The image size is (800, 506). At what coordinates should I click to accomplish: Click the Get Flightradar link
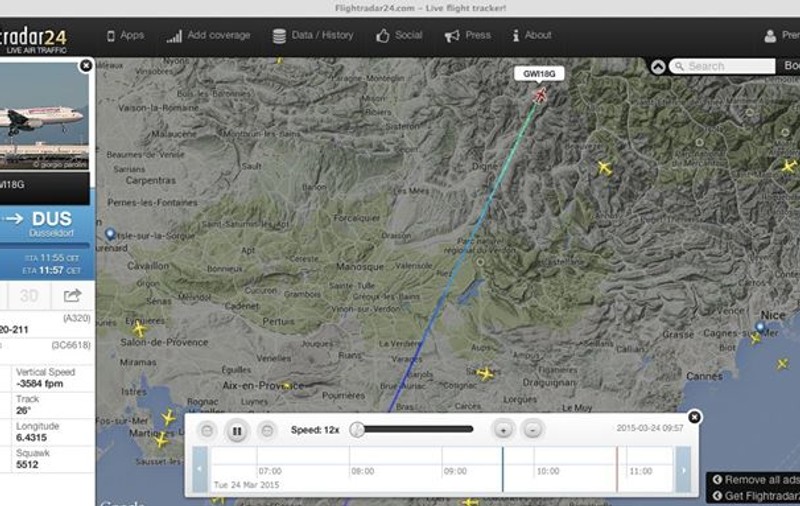(756, 496)
